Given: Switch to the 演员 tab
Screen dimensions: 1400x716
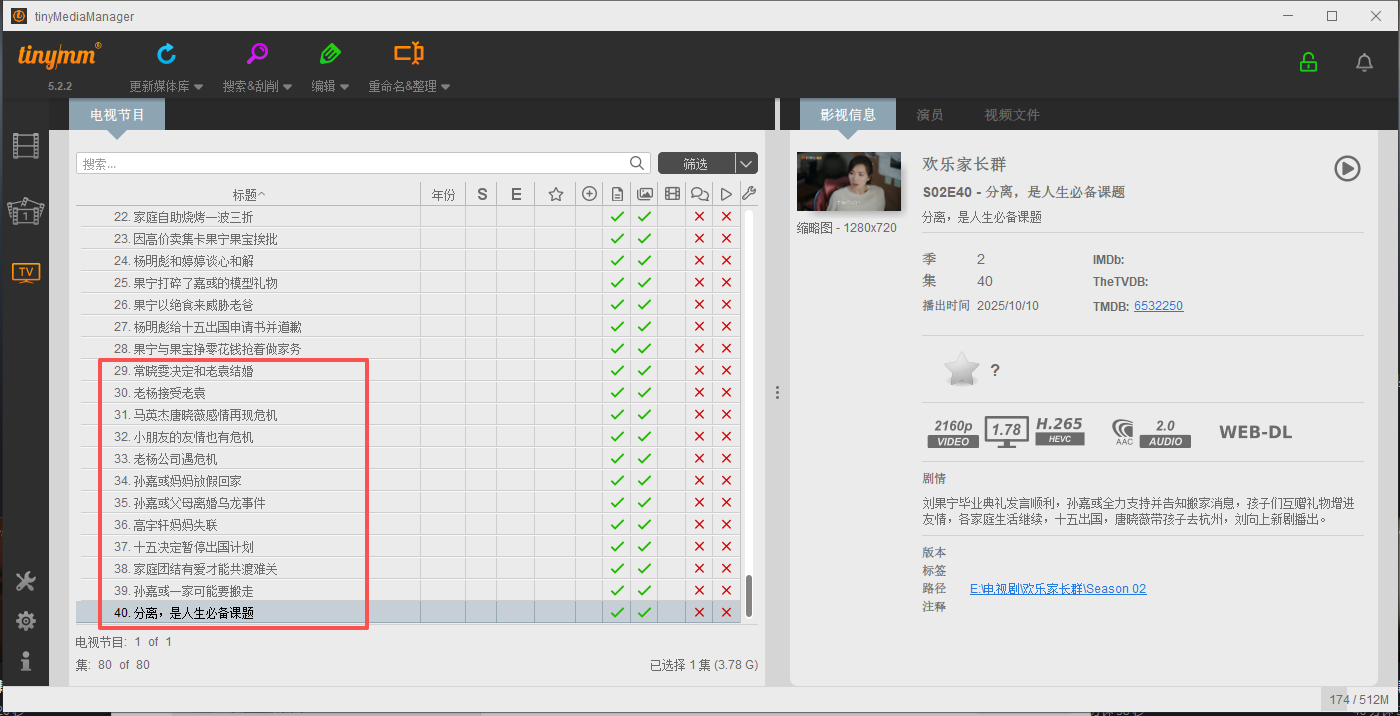Looking at the screenshot, I should (929, 114).
